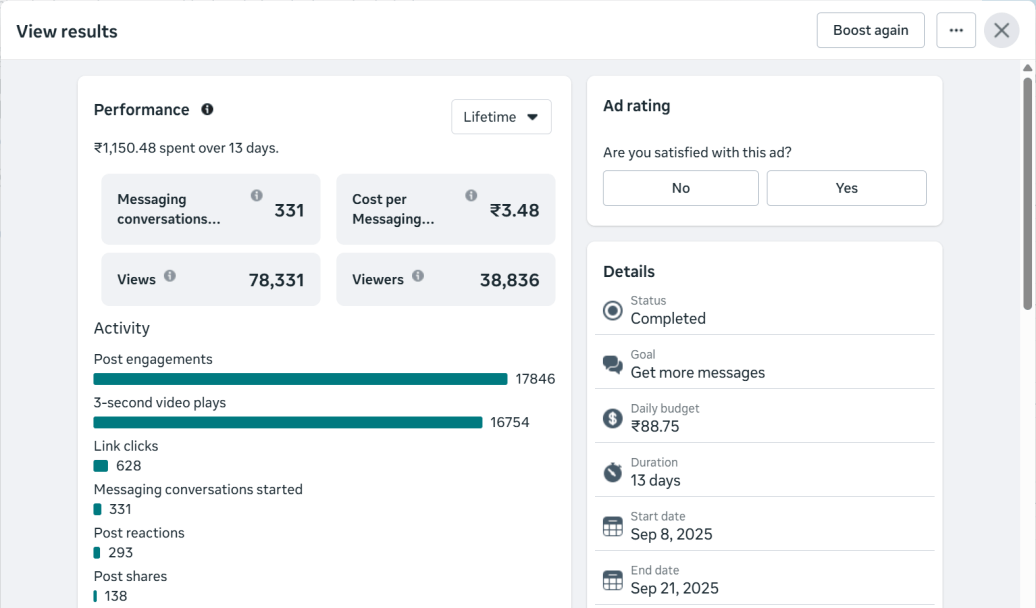Open the three-dot more options menu
This screenshot has height=608, width=1036.
tap(956, 30)
